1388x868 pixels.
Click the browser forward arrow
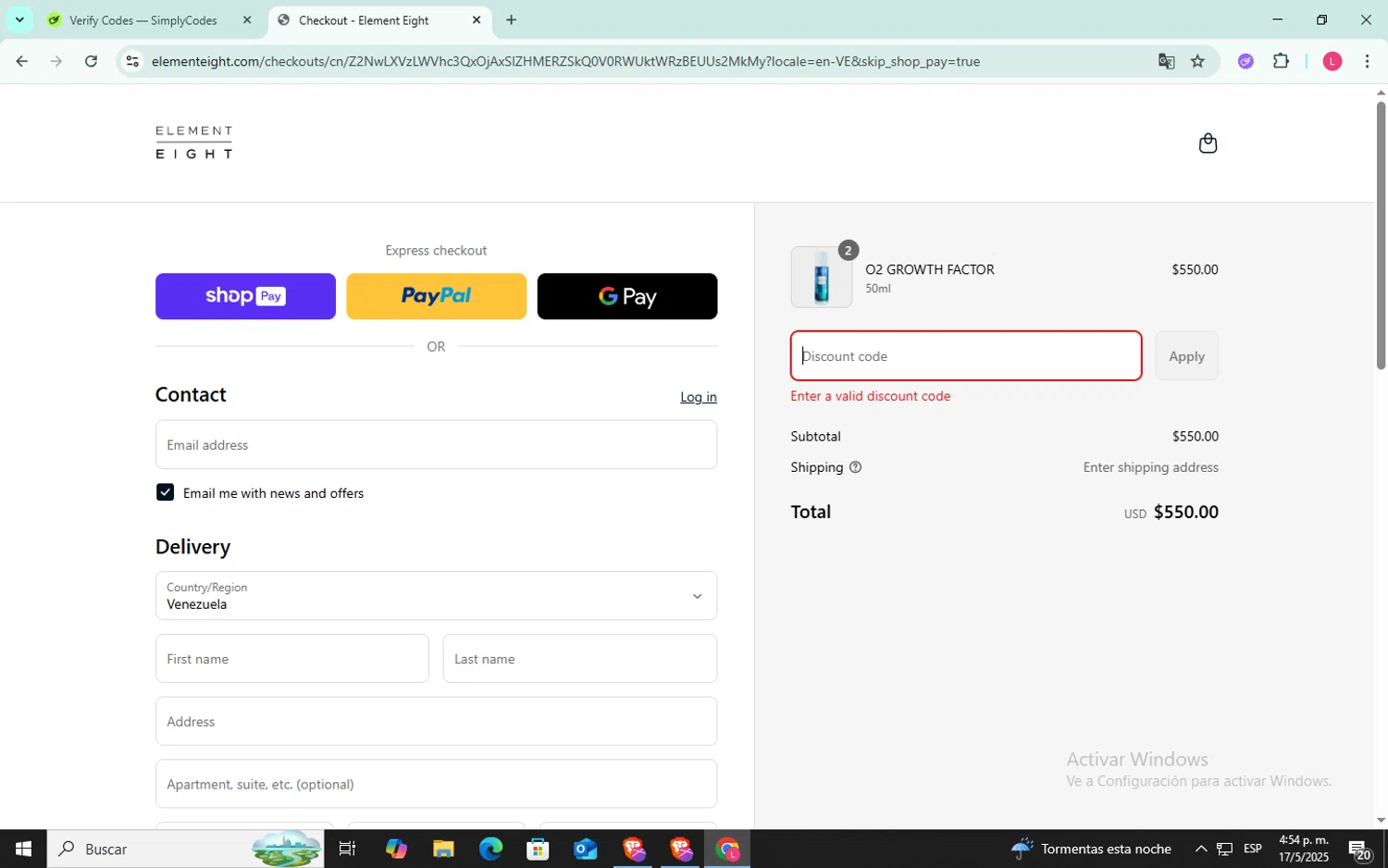click(56, 61)
